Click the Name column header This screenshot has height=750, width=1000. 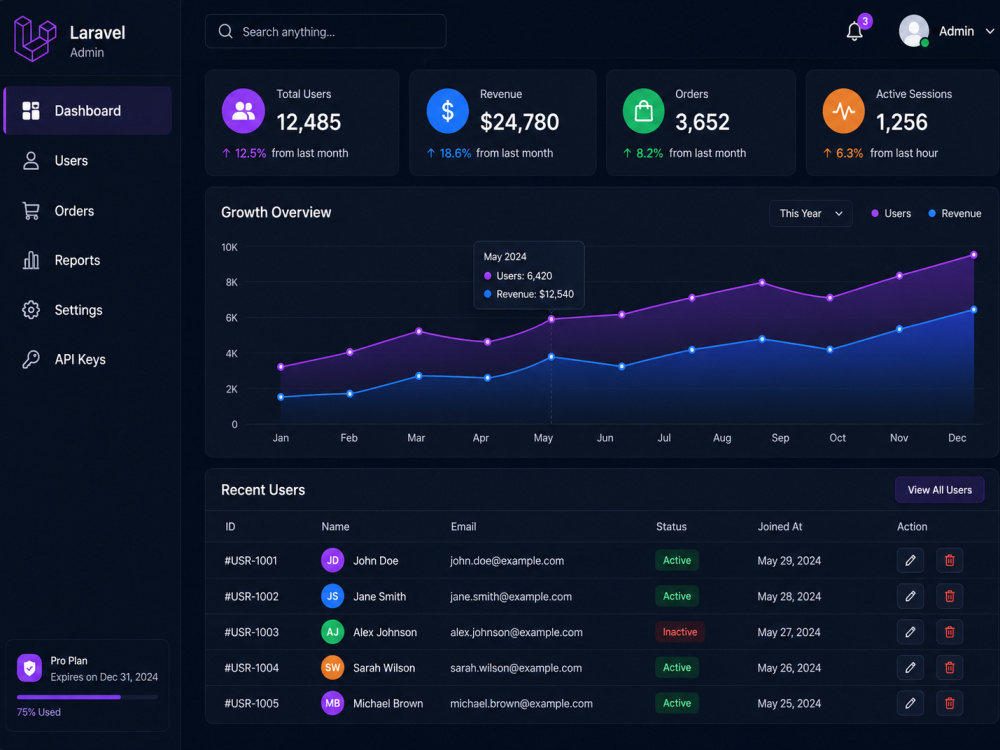click(x=335, y=527)
